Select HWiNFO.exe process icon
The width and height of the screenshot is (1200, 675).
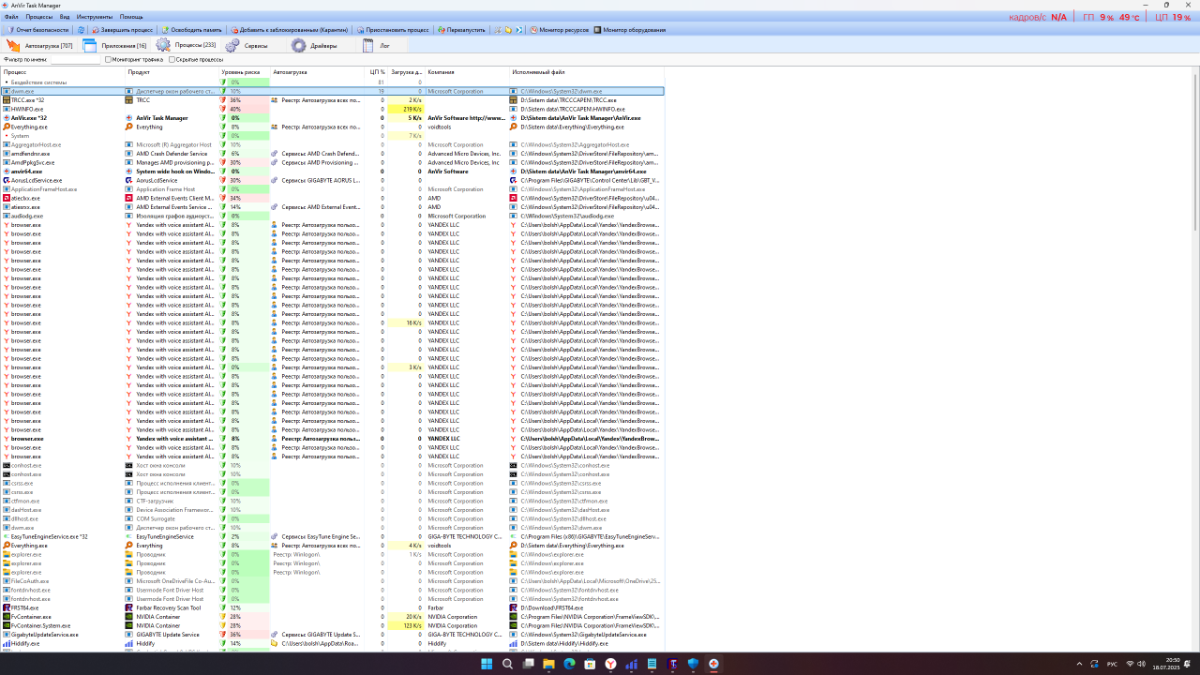click(x=6, y=109)
